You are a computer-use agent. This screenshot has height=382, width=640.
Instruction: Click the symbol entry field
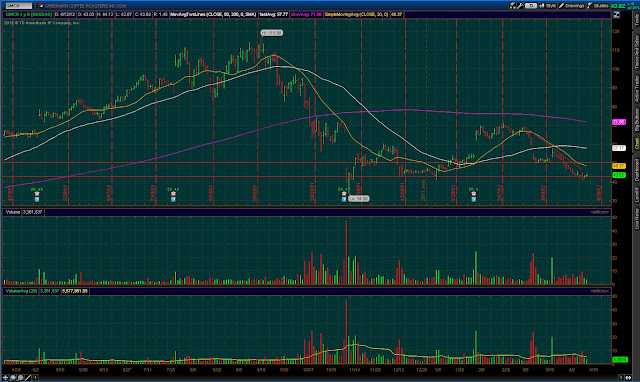(x=18, y=6)
